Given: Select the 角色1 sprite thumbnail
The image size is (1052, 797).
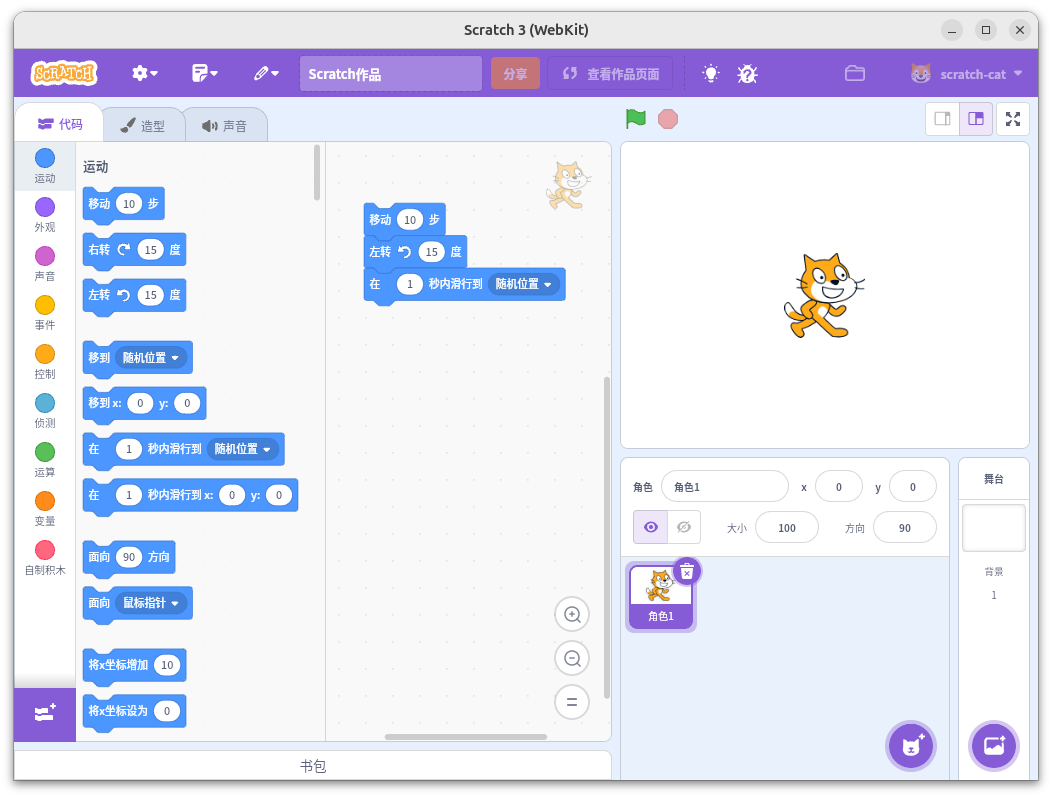Looking at the screenshot, I should click(x=660, y=597).
